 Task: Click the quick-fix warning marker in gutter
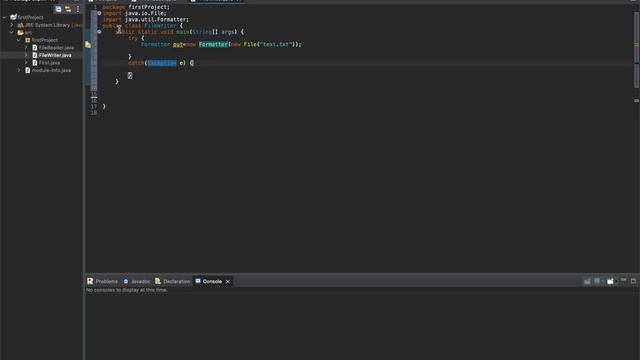point(88,44)
